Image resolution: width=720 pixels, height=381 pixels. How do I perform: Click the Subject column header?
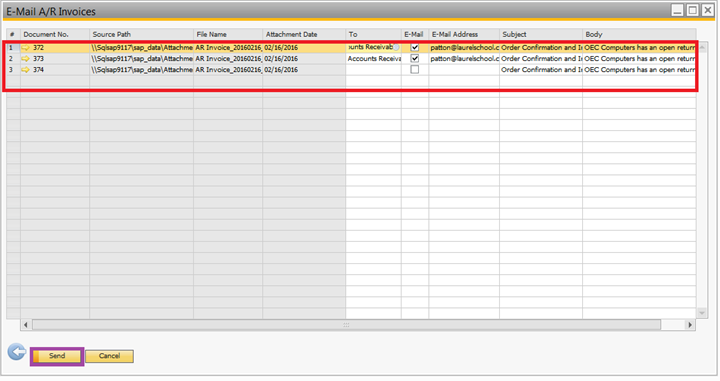tap(541, 34)
